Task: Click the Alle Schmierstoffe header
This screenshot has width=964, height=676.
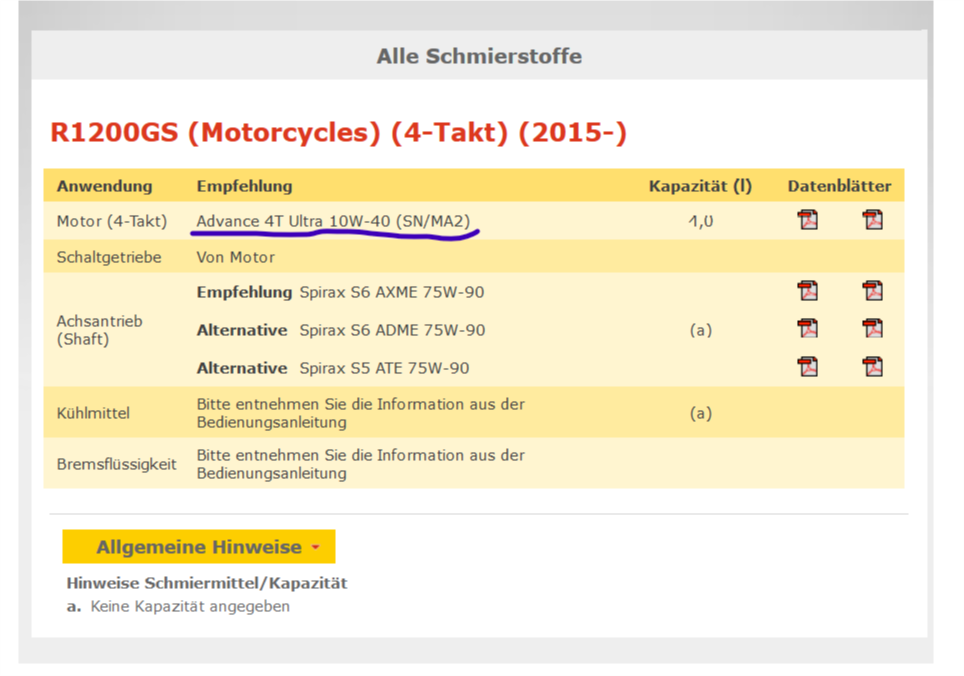Action: [x=479, y=56]
